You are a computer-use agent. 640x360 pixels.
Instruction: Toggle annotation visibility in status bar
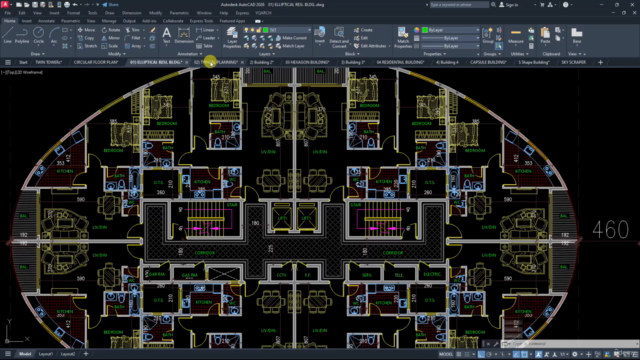539,354
